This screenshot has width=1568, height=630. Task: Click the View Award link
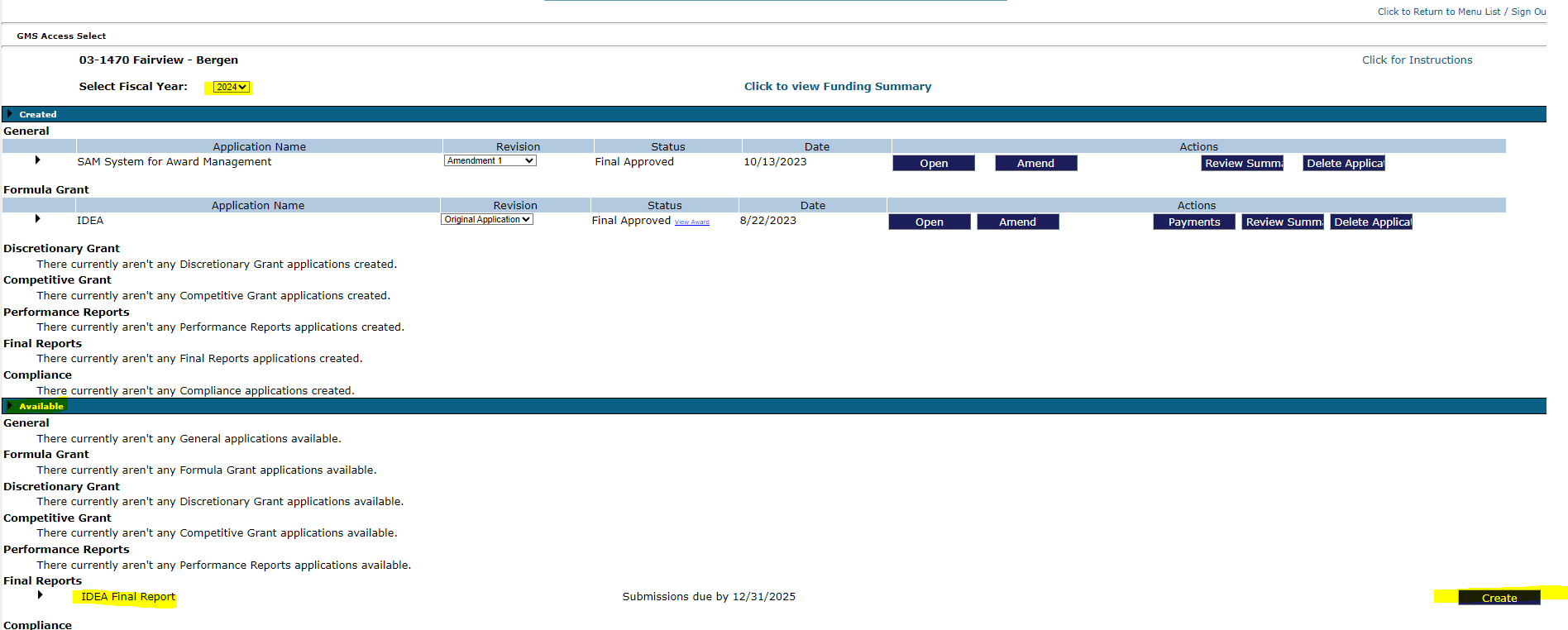tap(692, 222)
